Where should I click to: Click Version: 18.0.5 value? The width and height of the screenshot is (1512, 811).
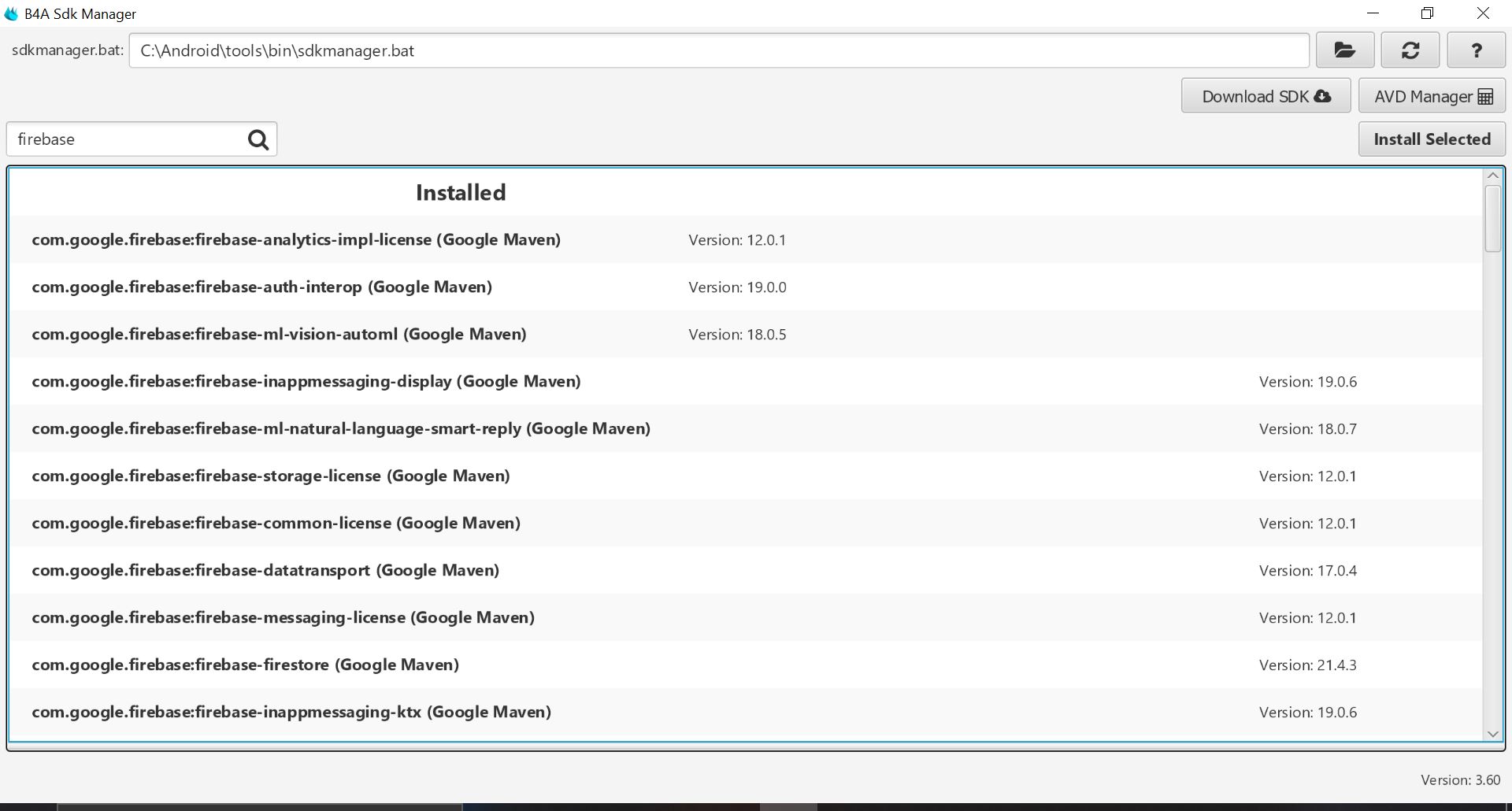tap(737, 335)
